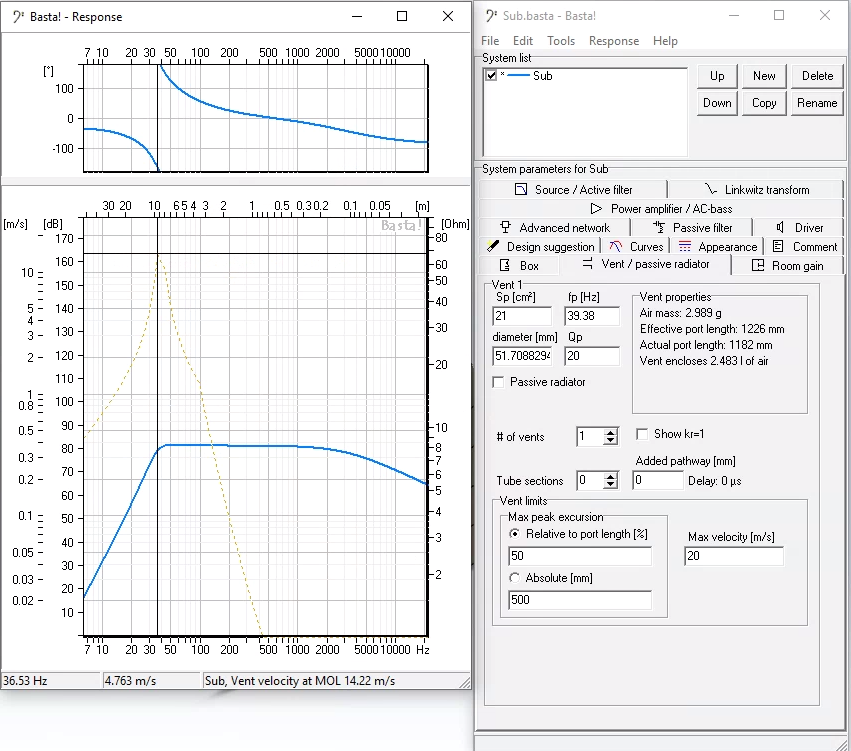
Task: Open the Linkwitz transform tab
Action: click(x=756, y=189)
